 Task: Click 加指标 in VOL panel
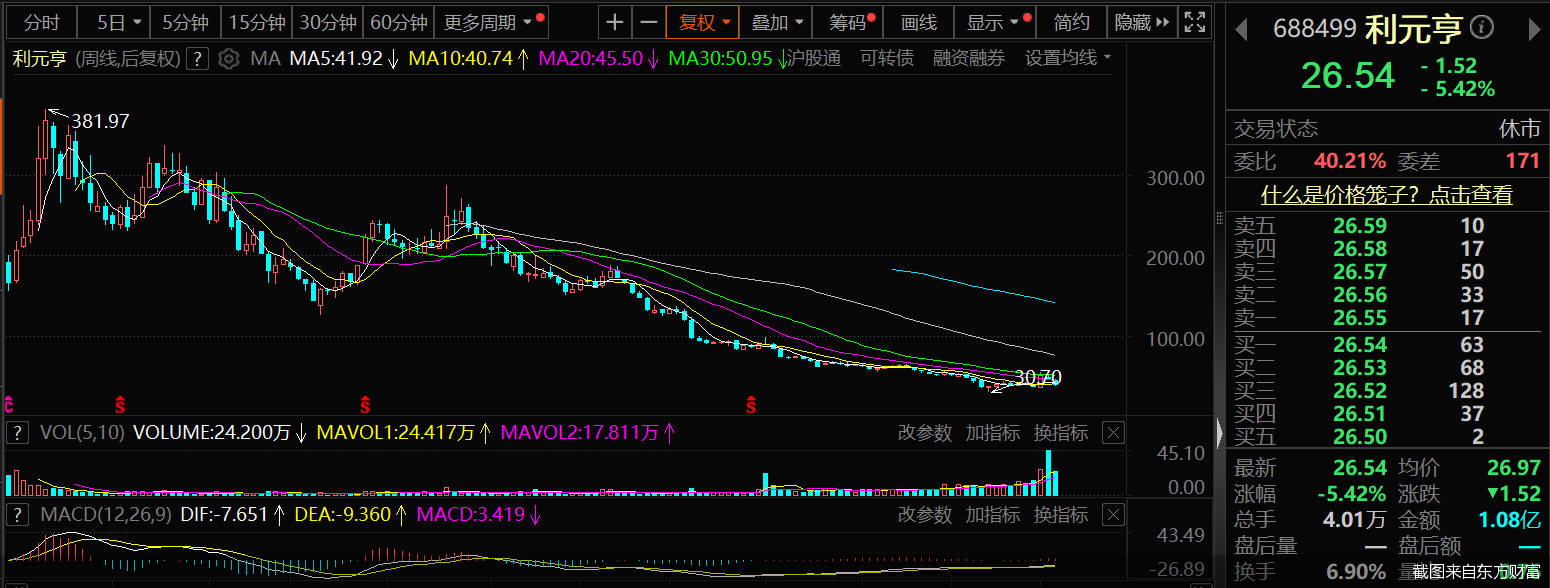tap(993, 433)
